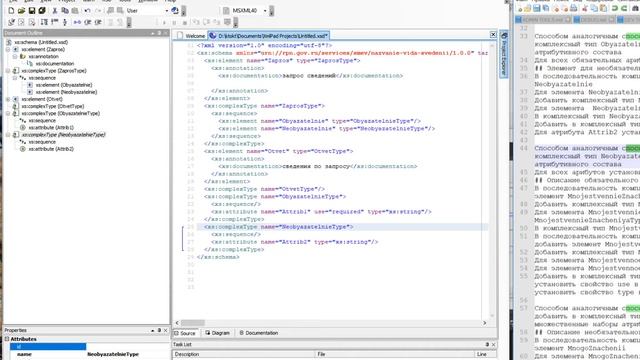Screen dimensions: 640x360
Task: Click the name property value NeobyazatelnieType
Action: pos(113,354)
